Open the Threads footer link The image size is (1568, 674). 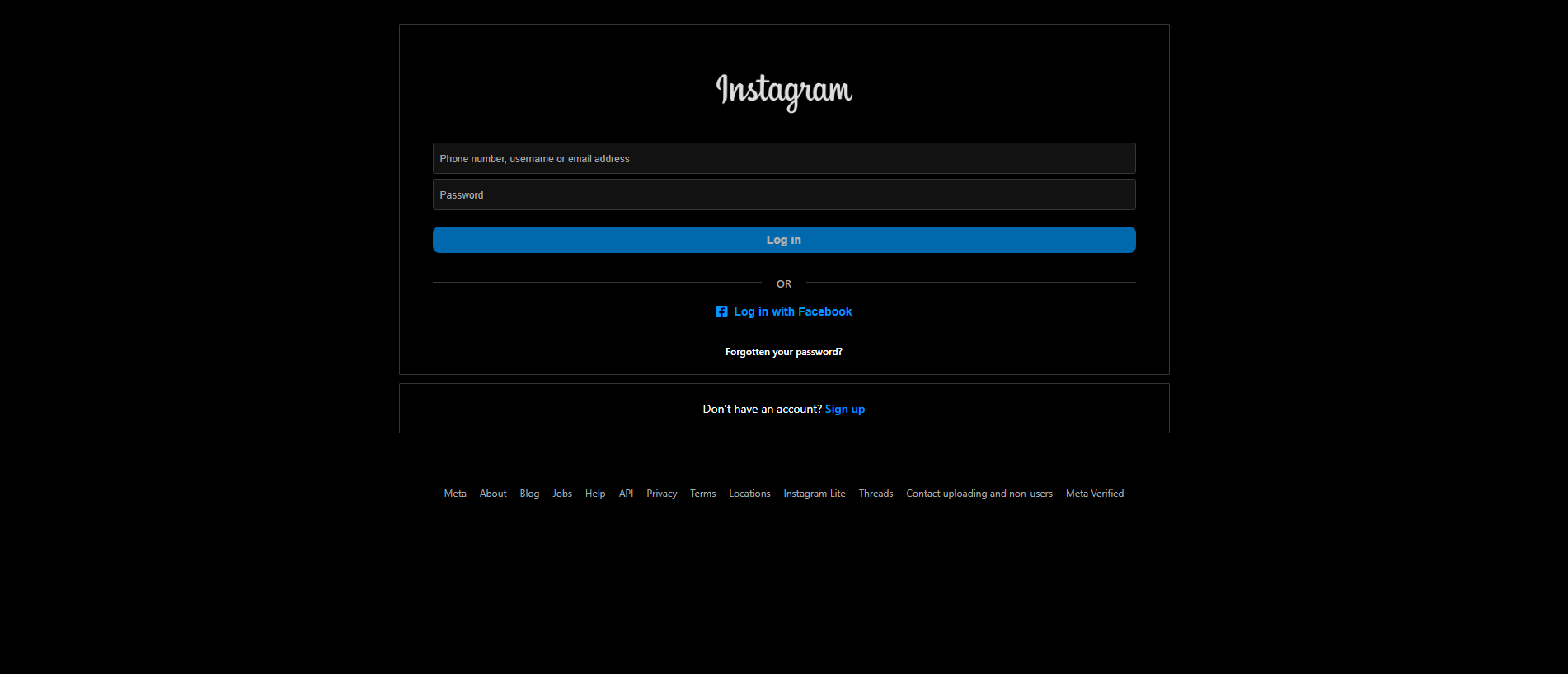pyautogui.click(x=876, y=494)
